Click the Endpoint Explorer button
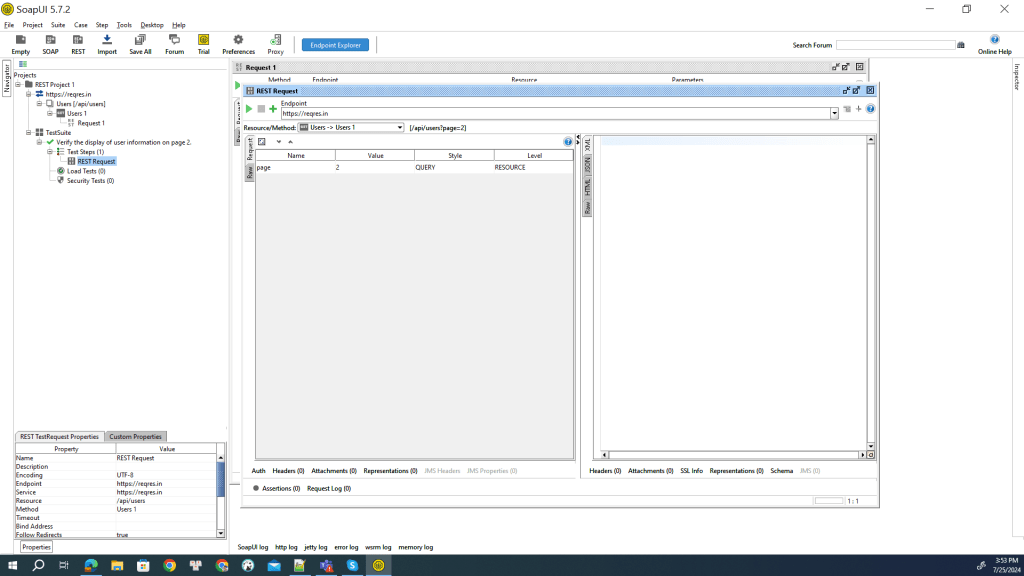1024x576 pixels. pyautogui.click(x=336, y=45)
